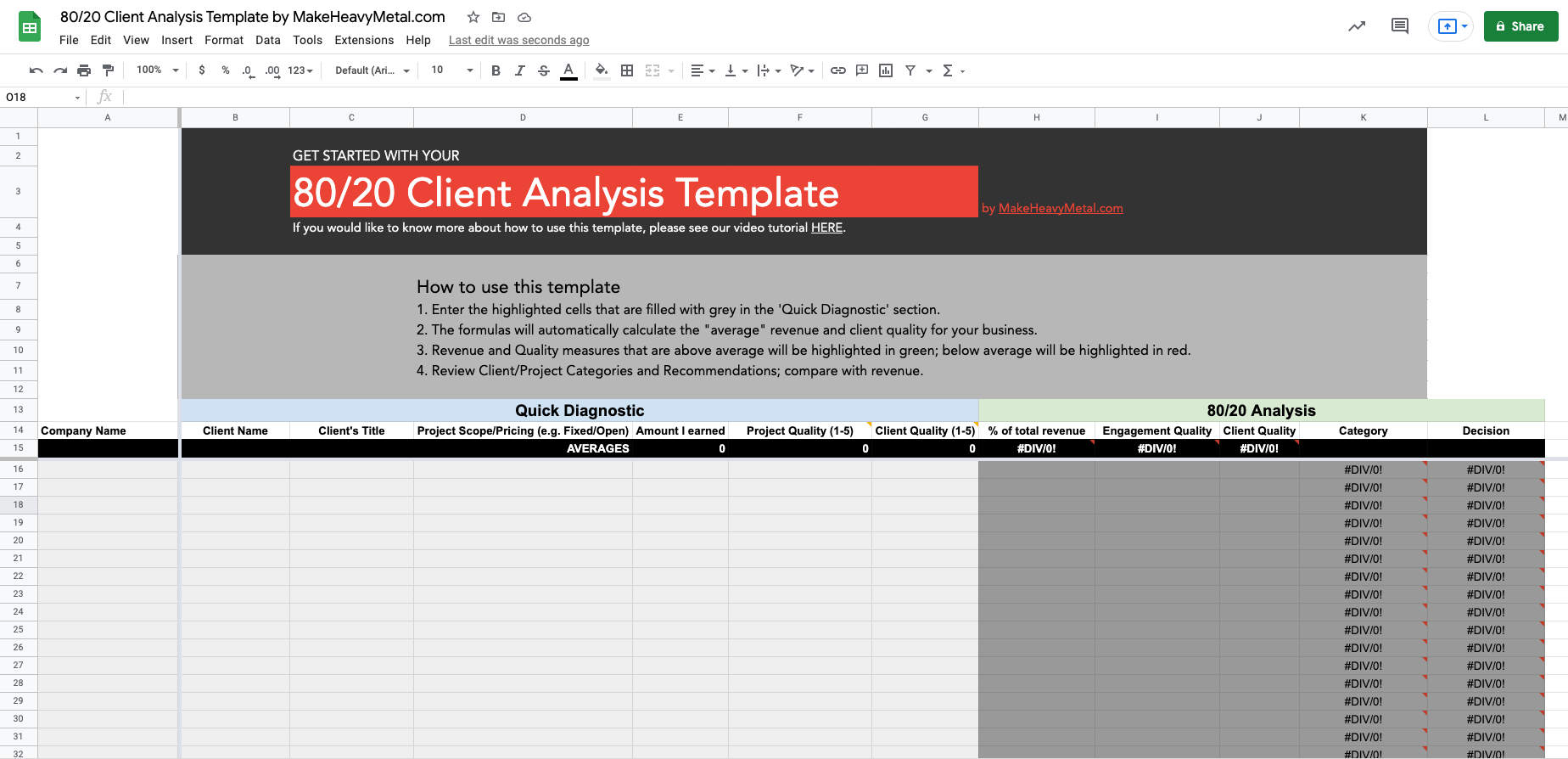1568x759 pixels.
Task: Click the Undo arrow icon
Action: tap(36, 70)
